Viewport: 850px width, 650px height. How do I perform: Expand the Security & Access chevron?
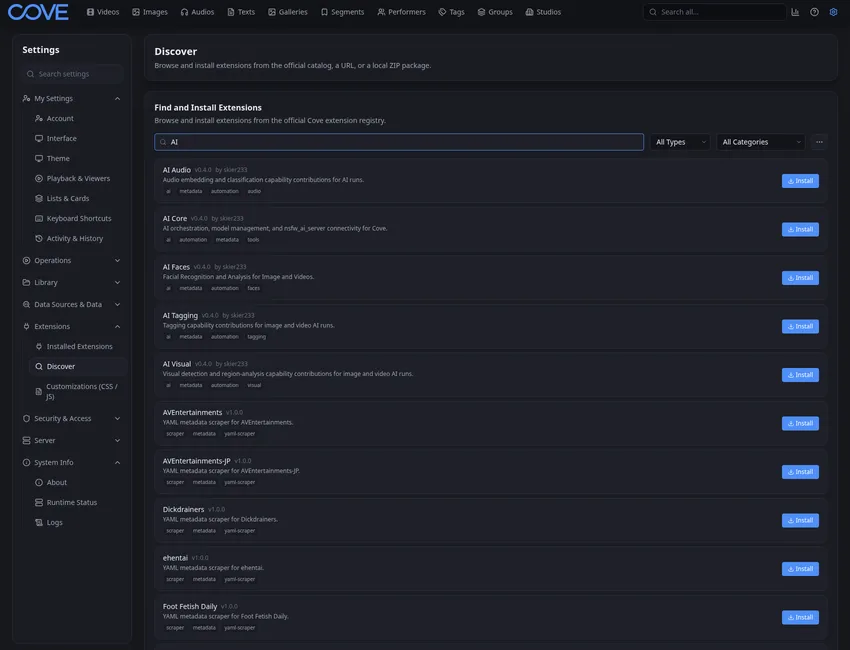click(x=117, y=419)
